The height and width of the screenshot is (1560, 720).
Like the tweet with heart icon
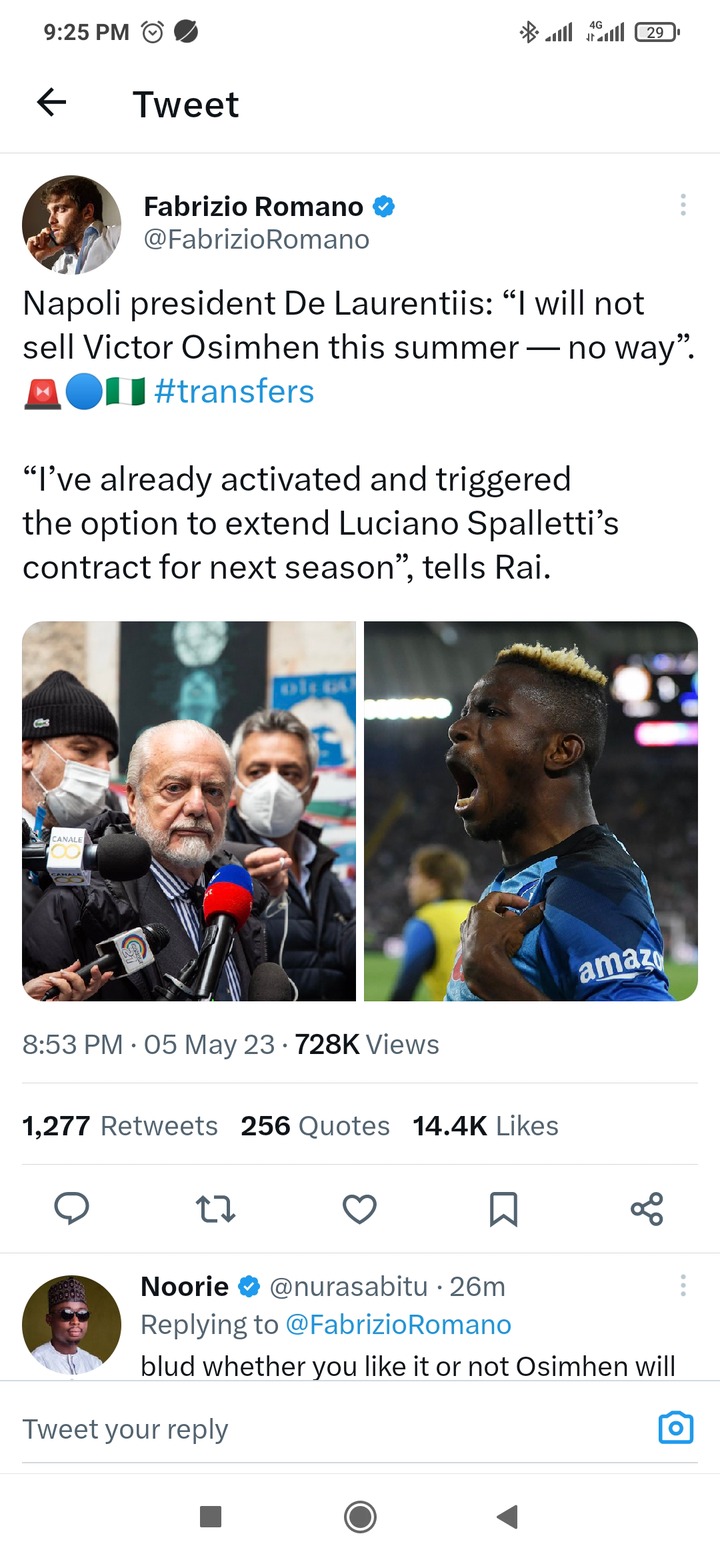tap(359, 1210)
